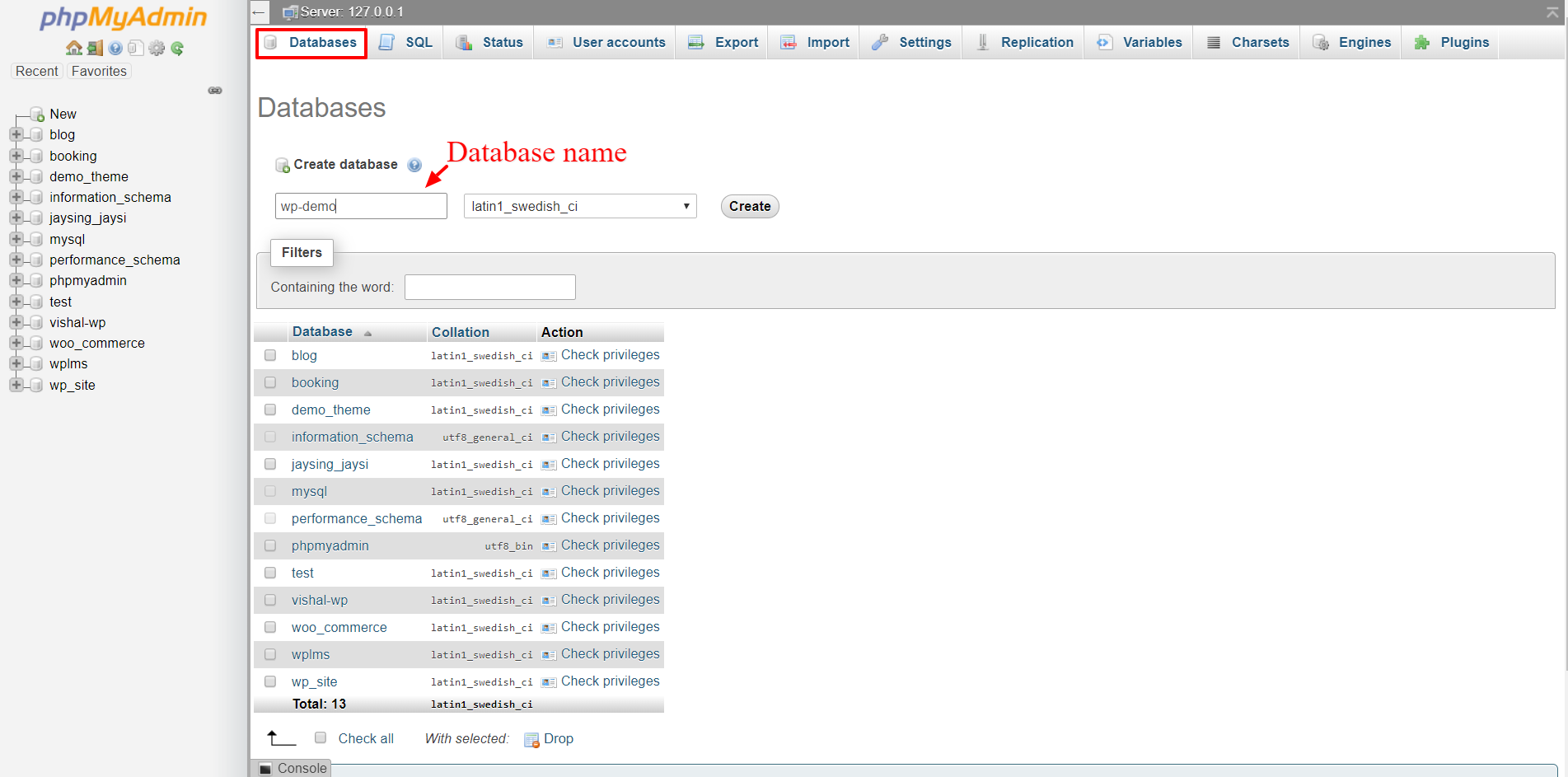Screen dimensions: 1568x777
Task: Click the Plugins puzzle icon
Action: [x=1422, y=43]
